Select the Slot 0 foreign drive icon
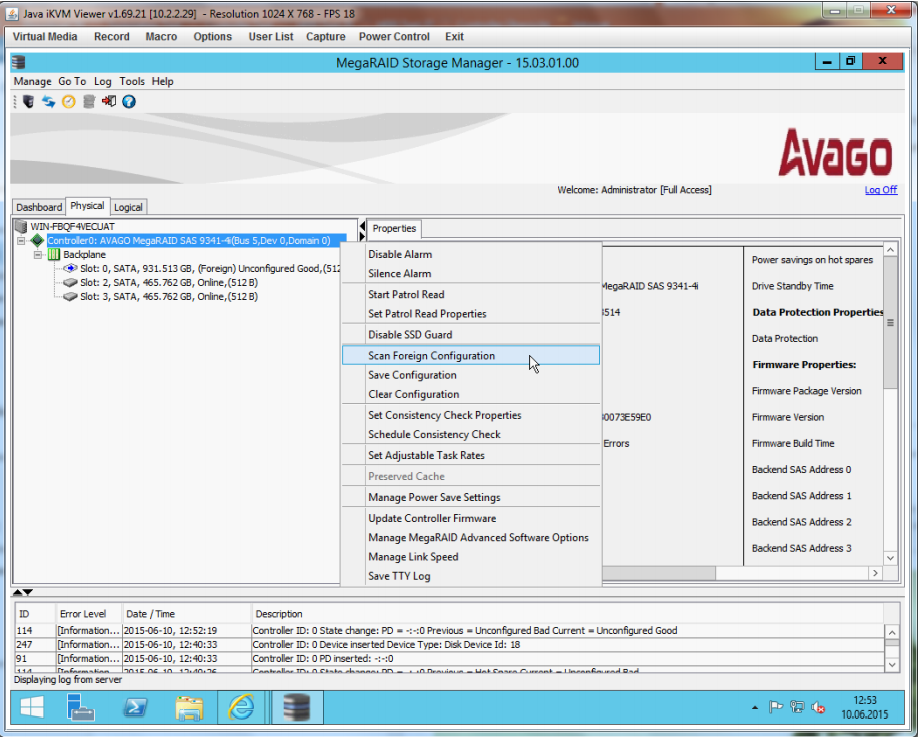918x737 pixels. 70,269
